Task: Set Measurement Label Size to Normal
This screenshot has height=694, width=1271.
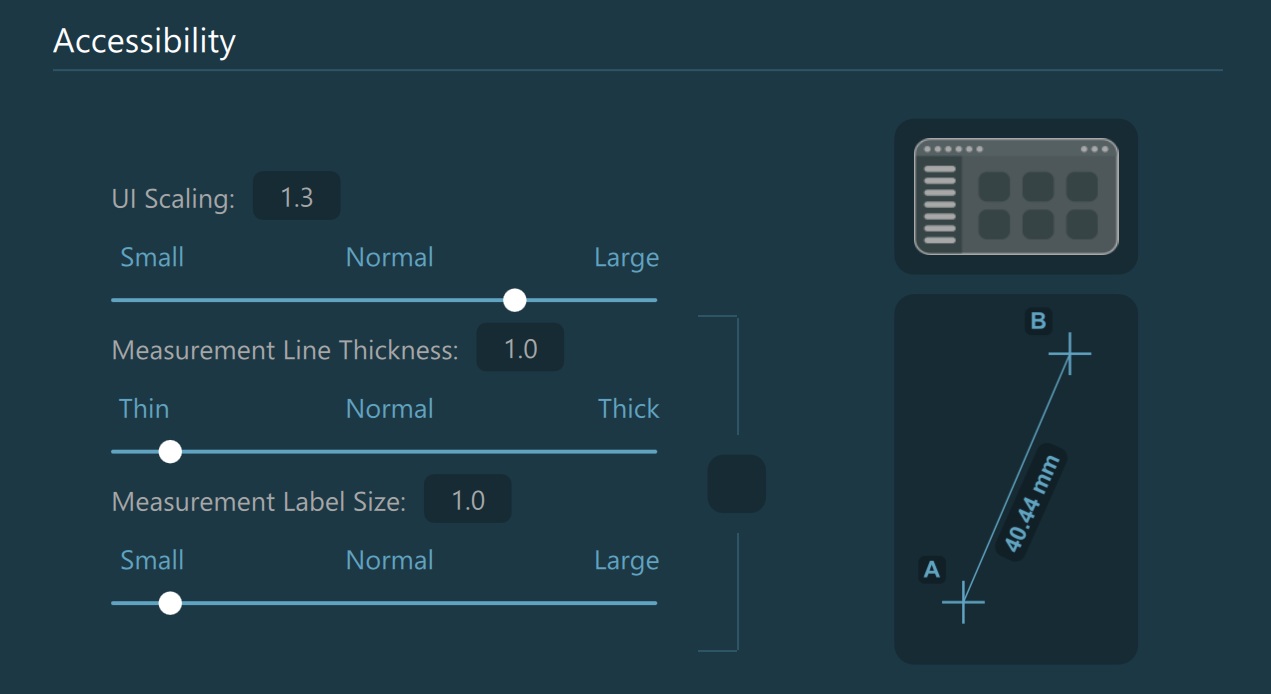Action: tap(389, 560)
